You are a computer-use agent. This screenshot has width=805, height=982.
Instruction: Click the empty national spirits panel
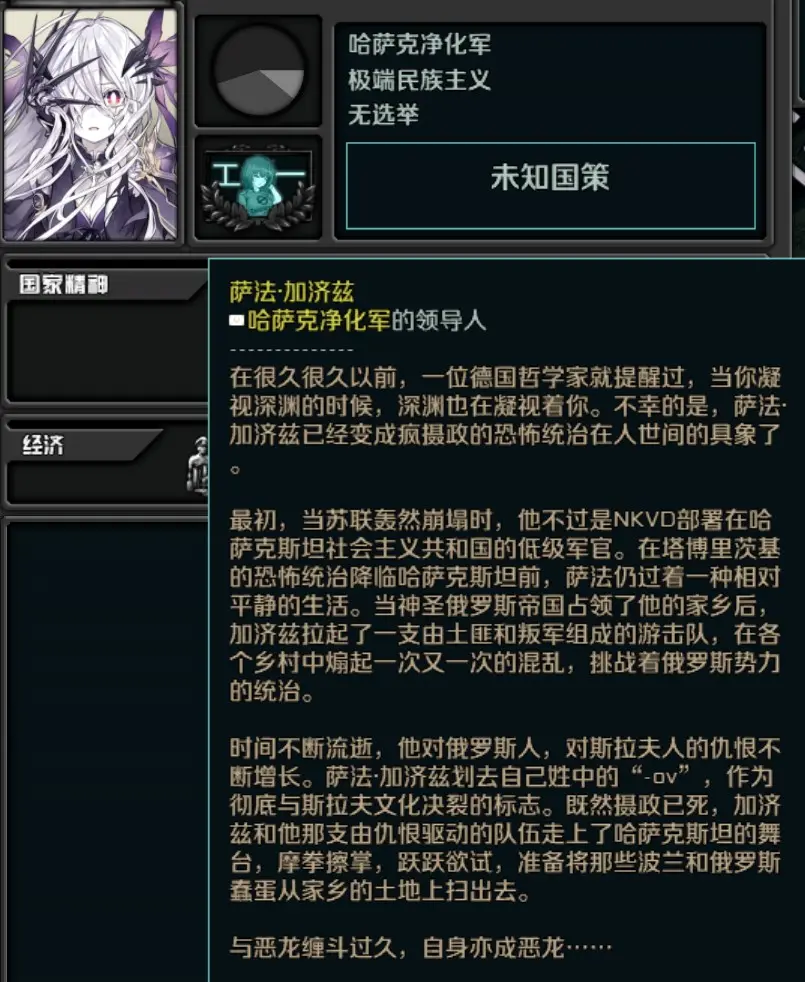[108, 352]
